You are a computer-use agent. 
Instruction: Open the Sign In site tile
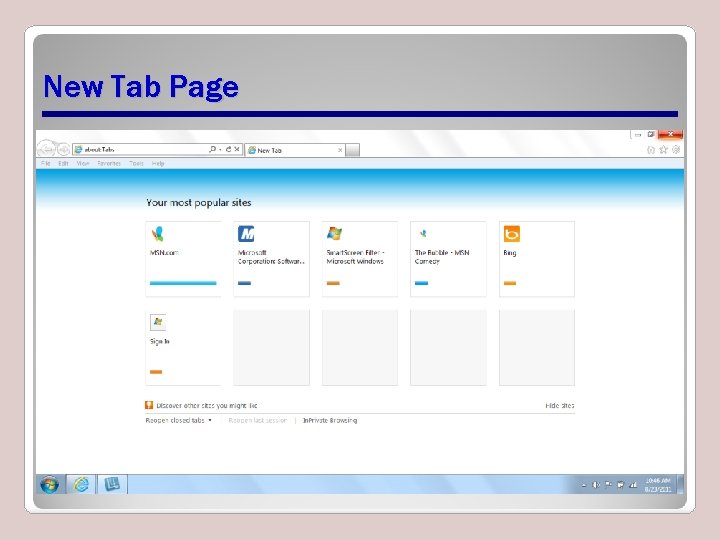coord(183,348)
